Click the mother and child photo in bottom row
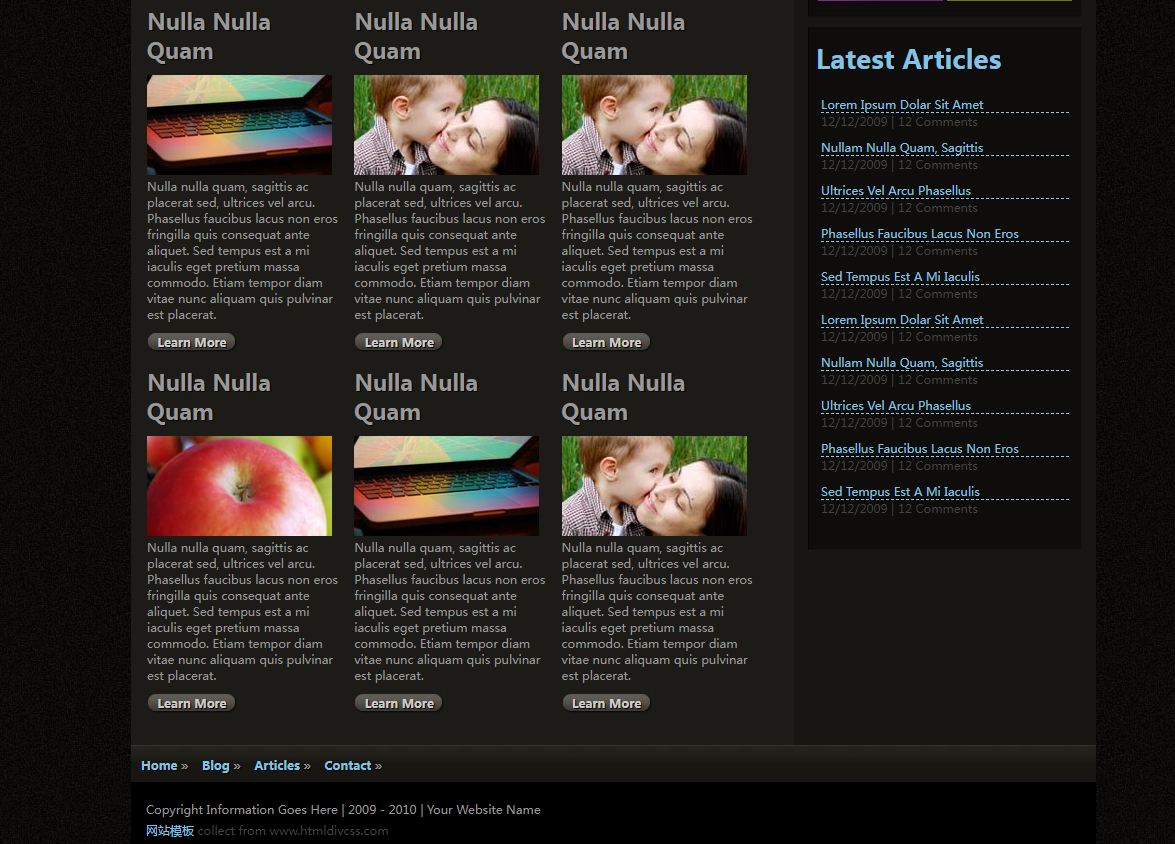Viewport: 1175px width, 844px height. pos(654,486)
